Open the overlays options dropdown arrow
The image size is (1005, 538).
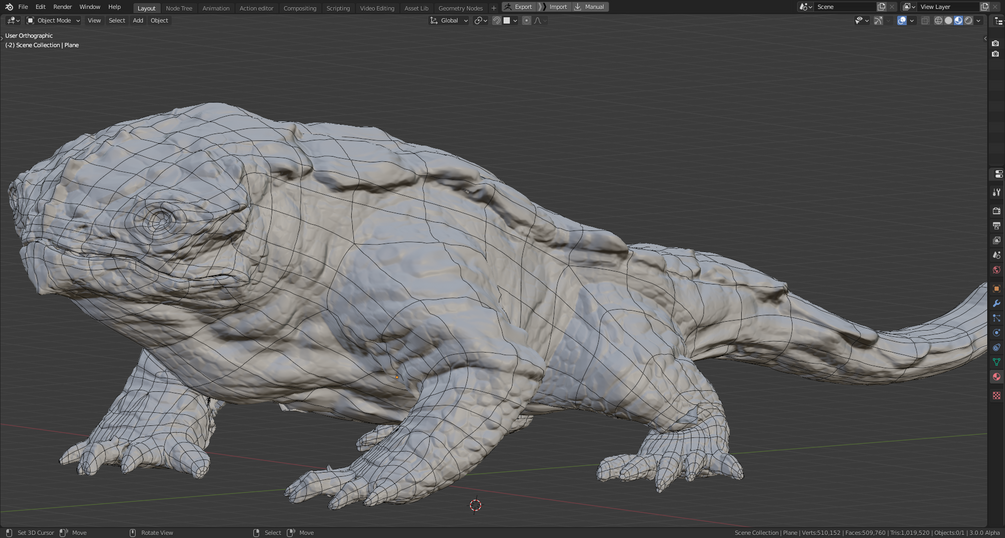coord(912,21)
